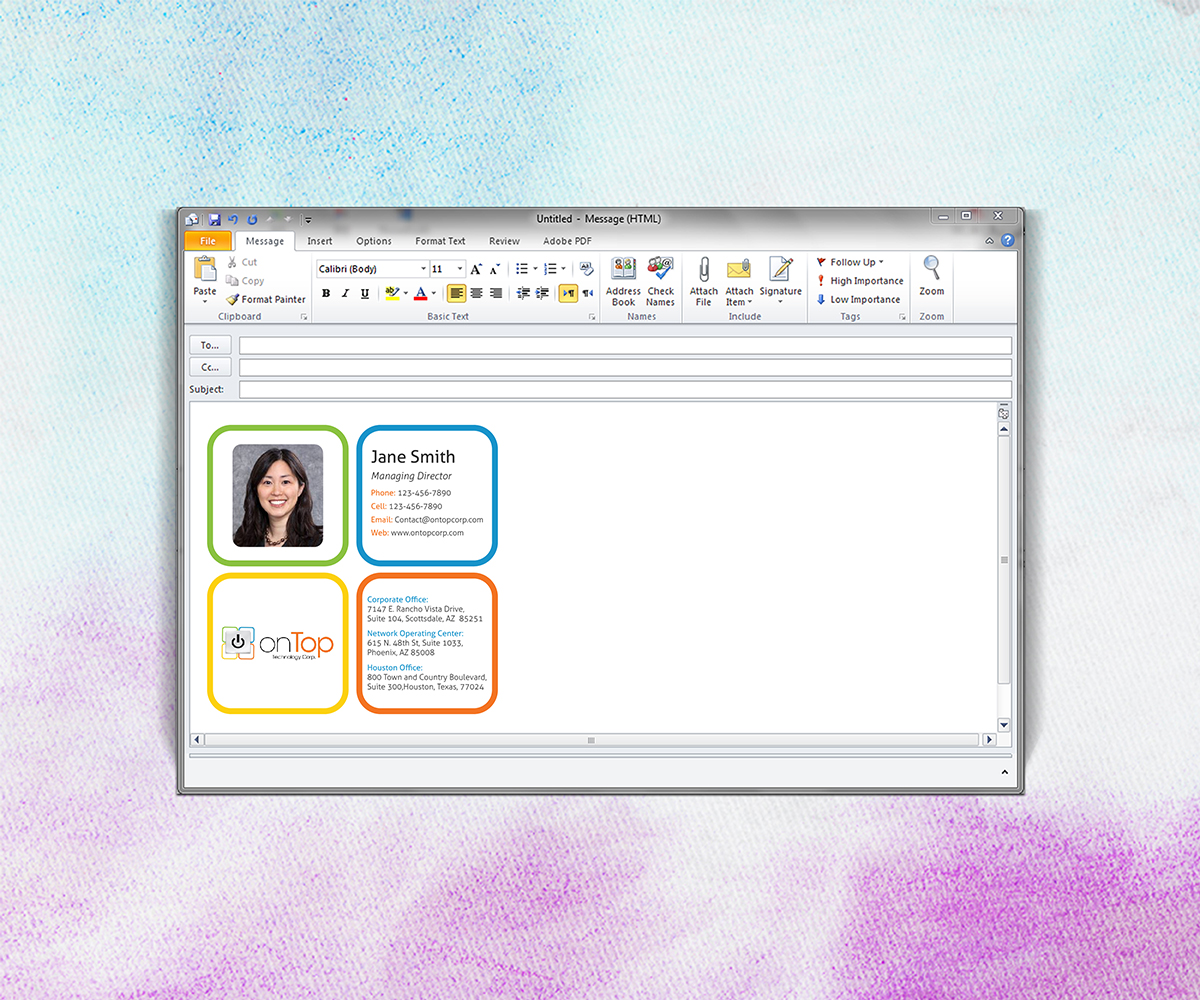
Task: Toggle High Importance flag
Action: click(x=860, y=281)
